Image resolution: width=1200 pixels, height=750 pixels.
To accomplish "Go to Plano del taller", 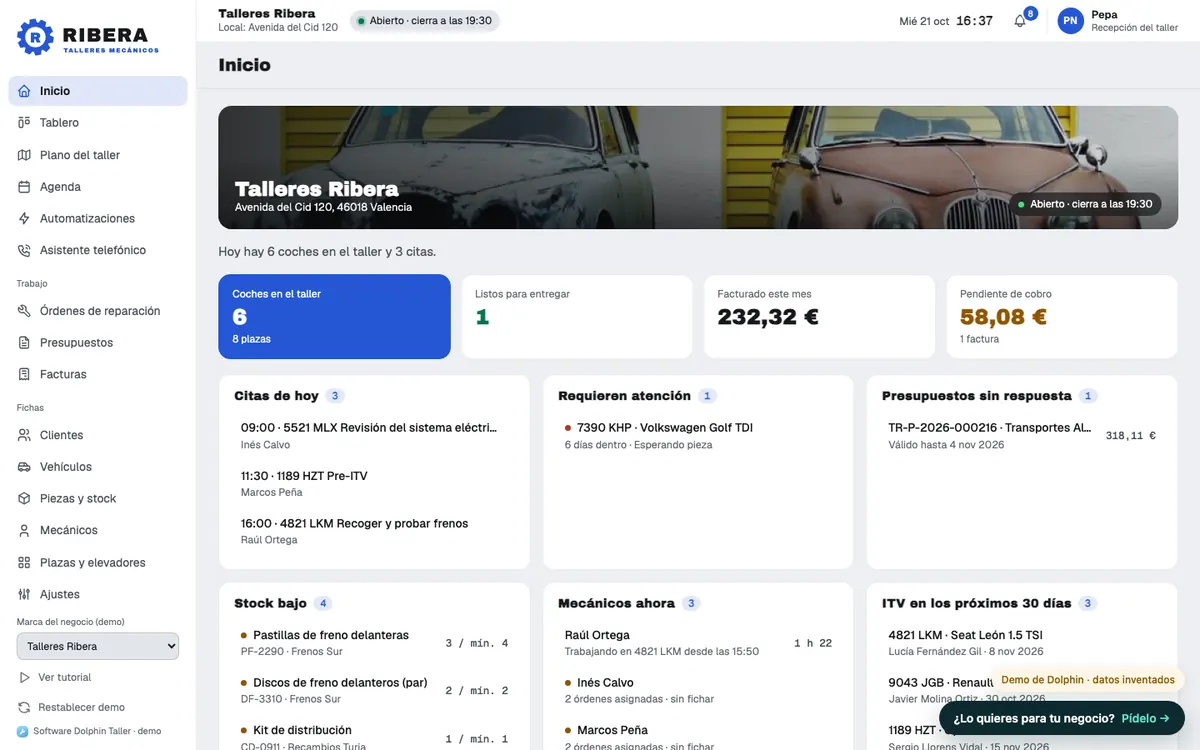I will [x=98, y=155].
